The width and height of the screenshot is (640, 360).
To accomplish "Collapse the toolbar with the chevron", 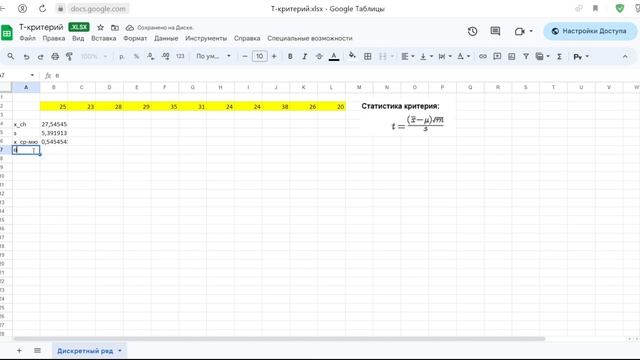I will 625,56.
